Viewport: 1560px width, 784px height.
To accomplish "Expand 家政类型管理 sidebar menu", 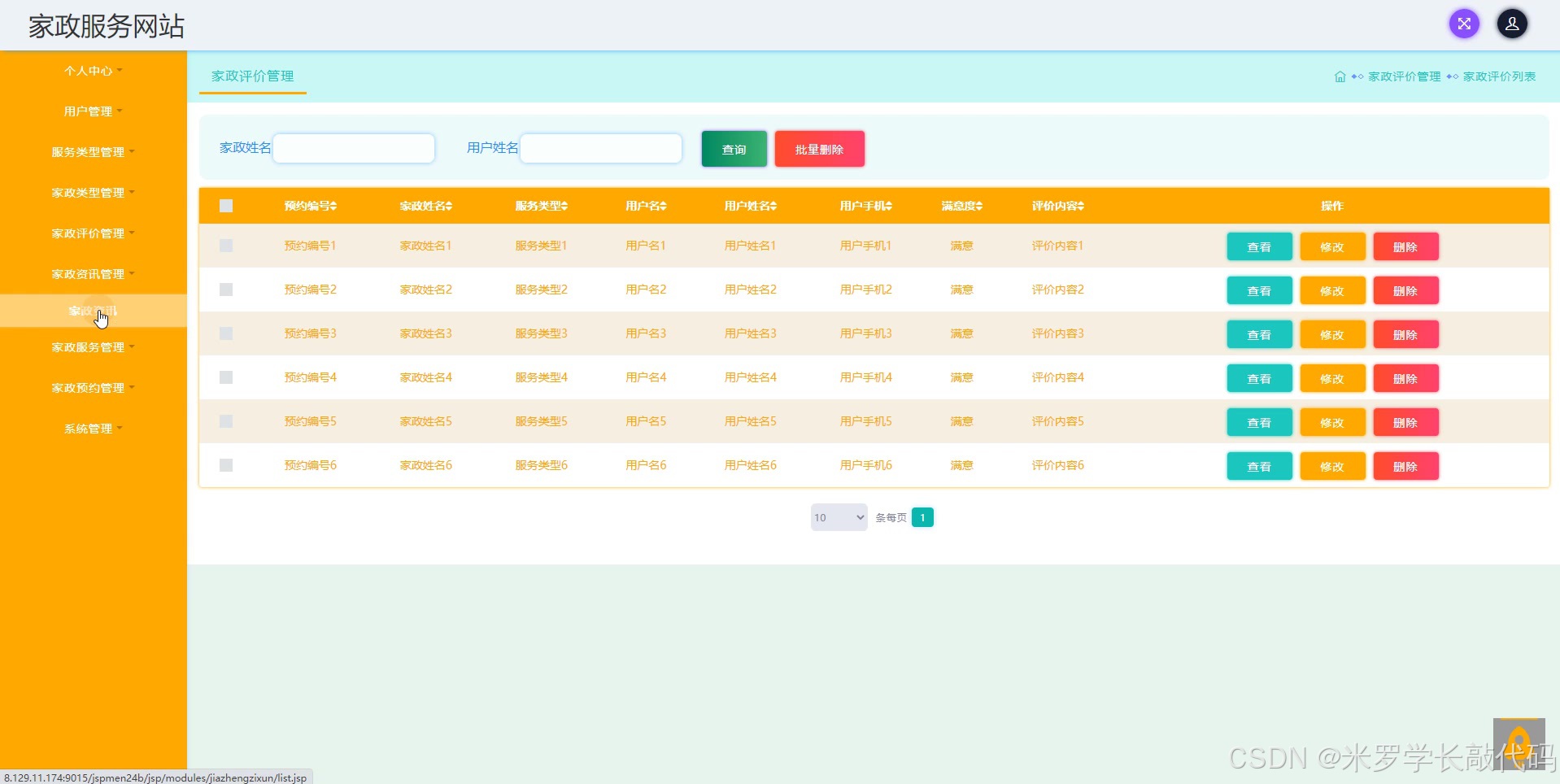I will (94, 193).
